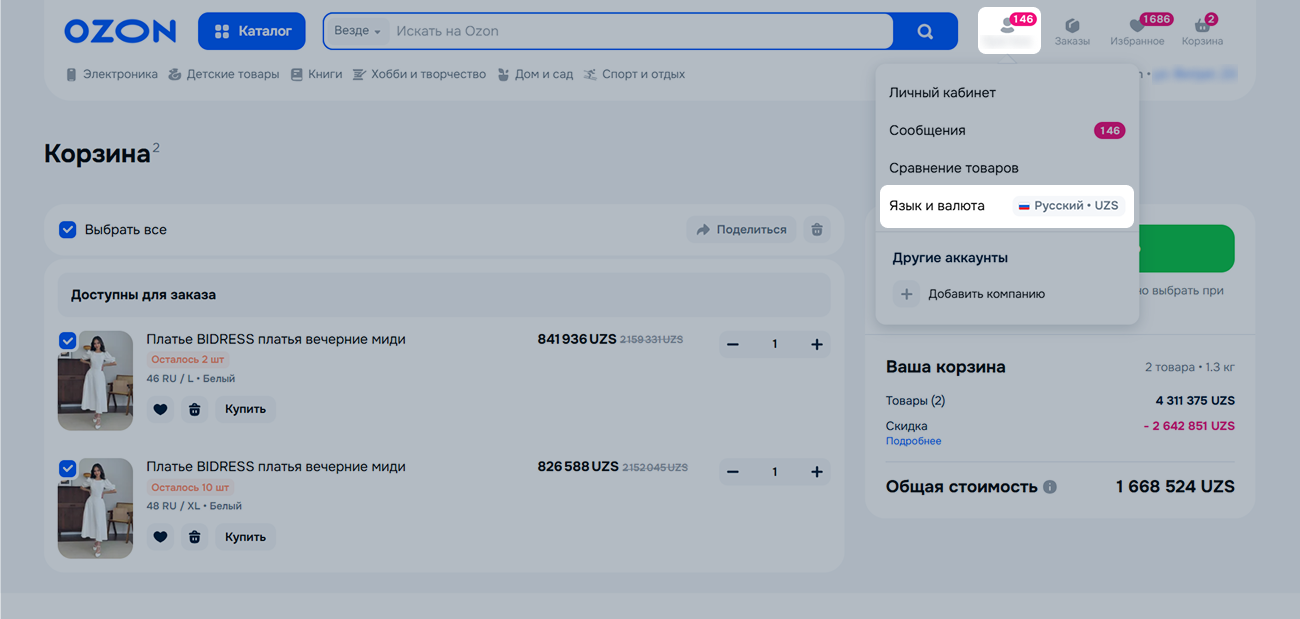Screen dimensions: 1300x619
Task: Open Язык и валюта selector
Action: [1005, 206]
